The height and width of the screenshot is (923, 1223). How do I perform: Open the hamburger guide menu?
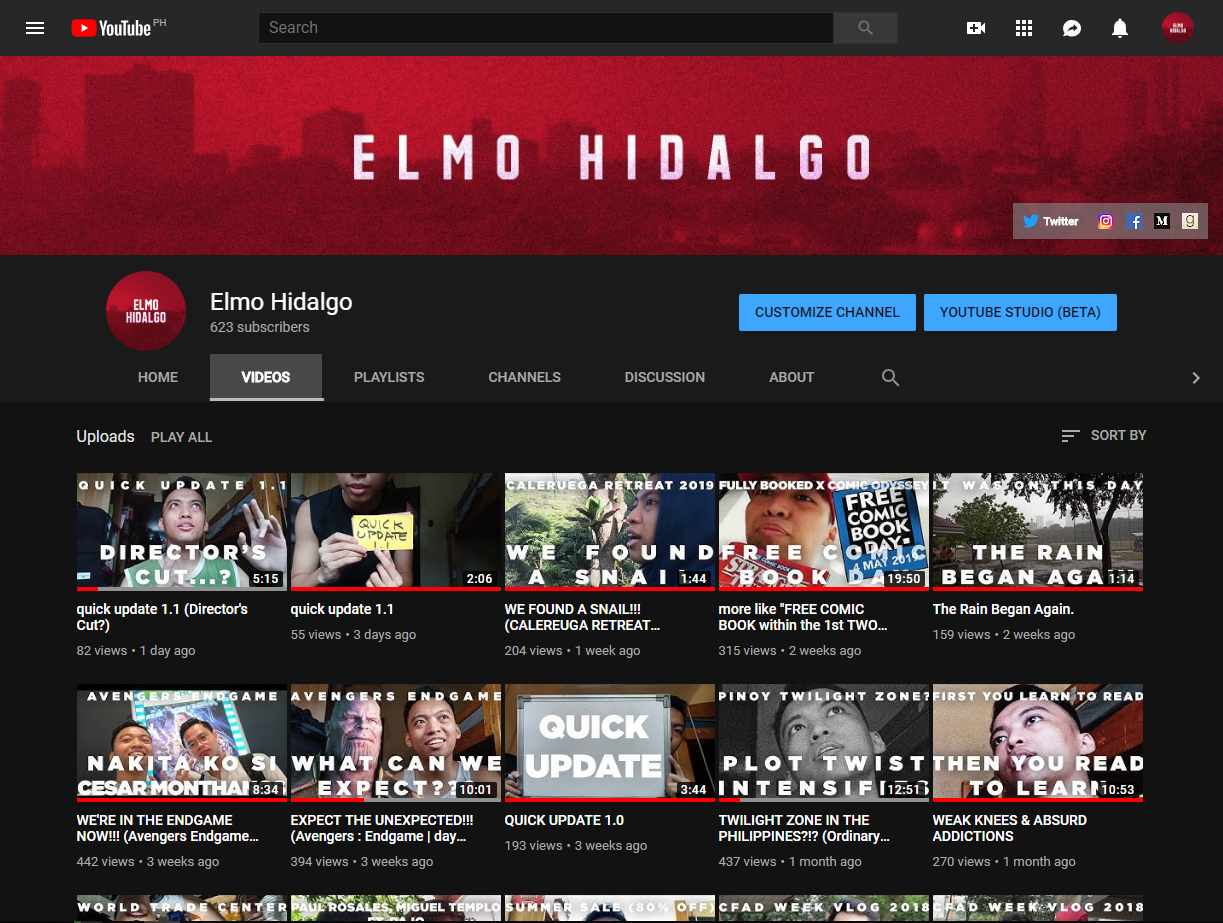pyautogui.click(x=35, y=28)
